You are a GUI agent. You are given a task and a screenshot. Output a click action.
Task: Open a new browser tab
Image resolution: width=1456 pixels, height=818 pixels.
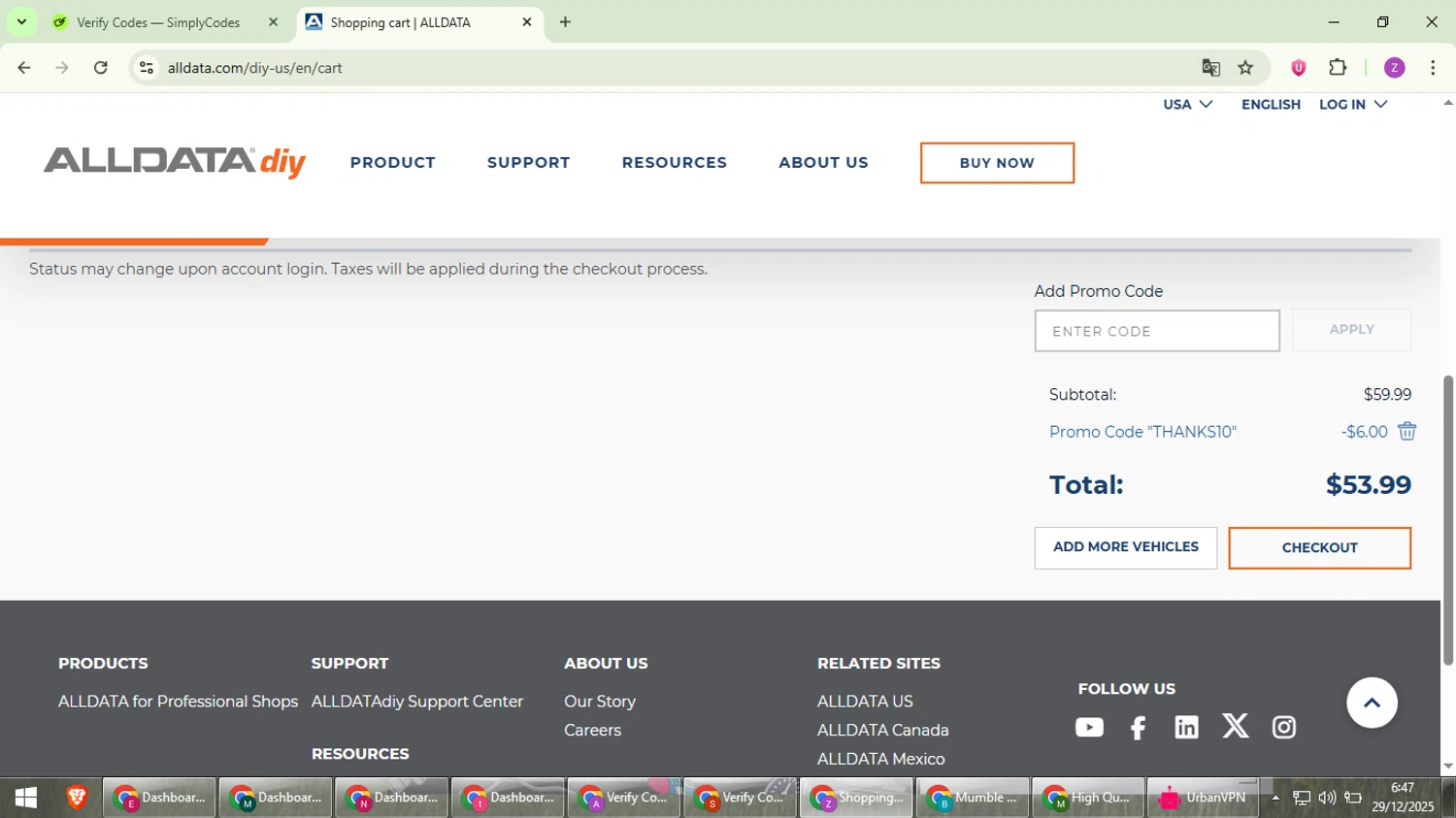click(x=565, y=21)
